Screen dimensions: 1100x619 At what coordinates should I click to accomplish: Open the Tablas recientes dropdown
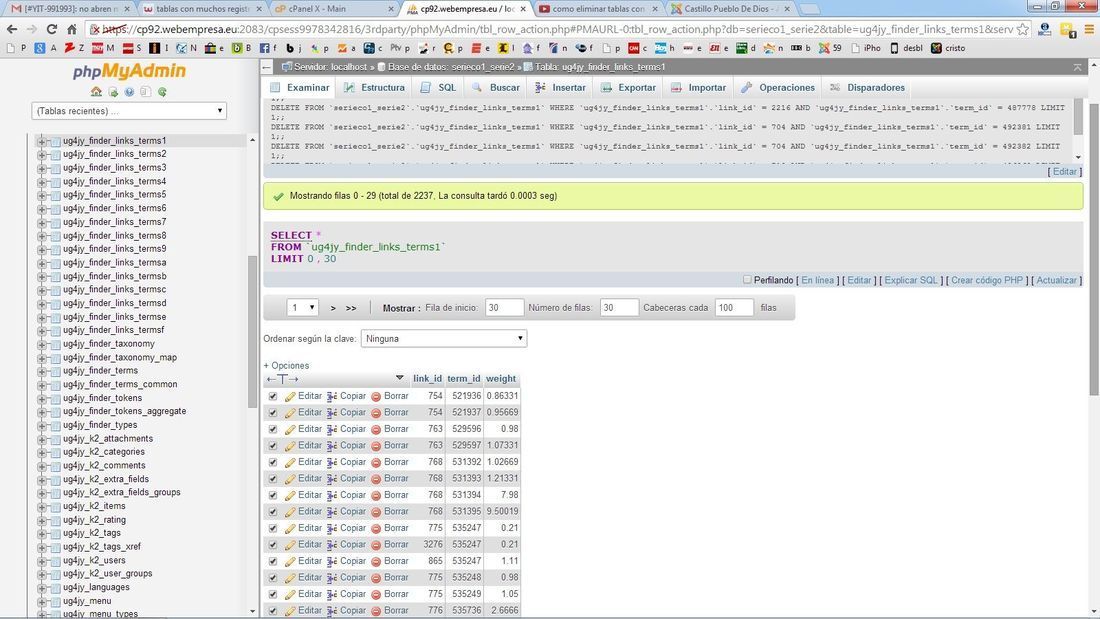point(129,111)
